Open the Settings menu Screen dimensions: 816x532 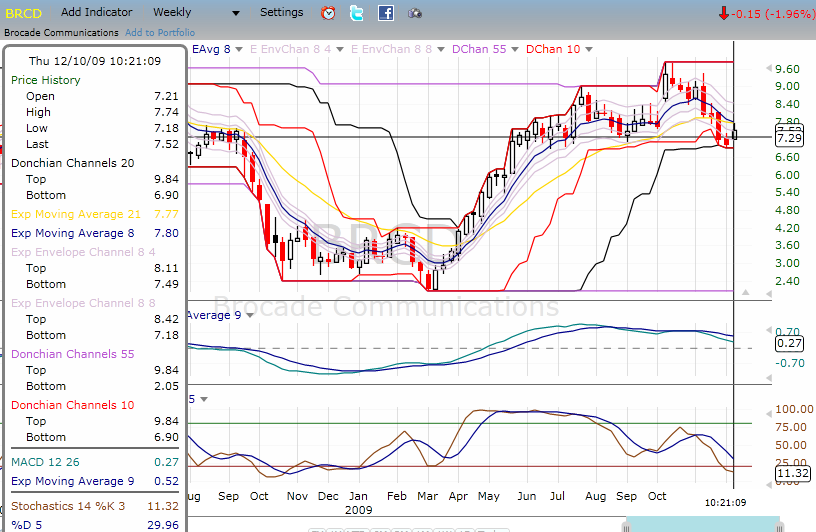click(x=282, y=12)
